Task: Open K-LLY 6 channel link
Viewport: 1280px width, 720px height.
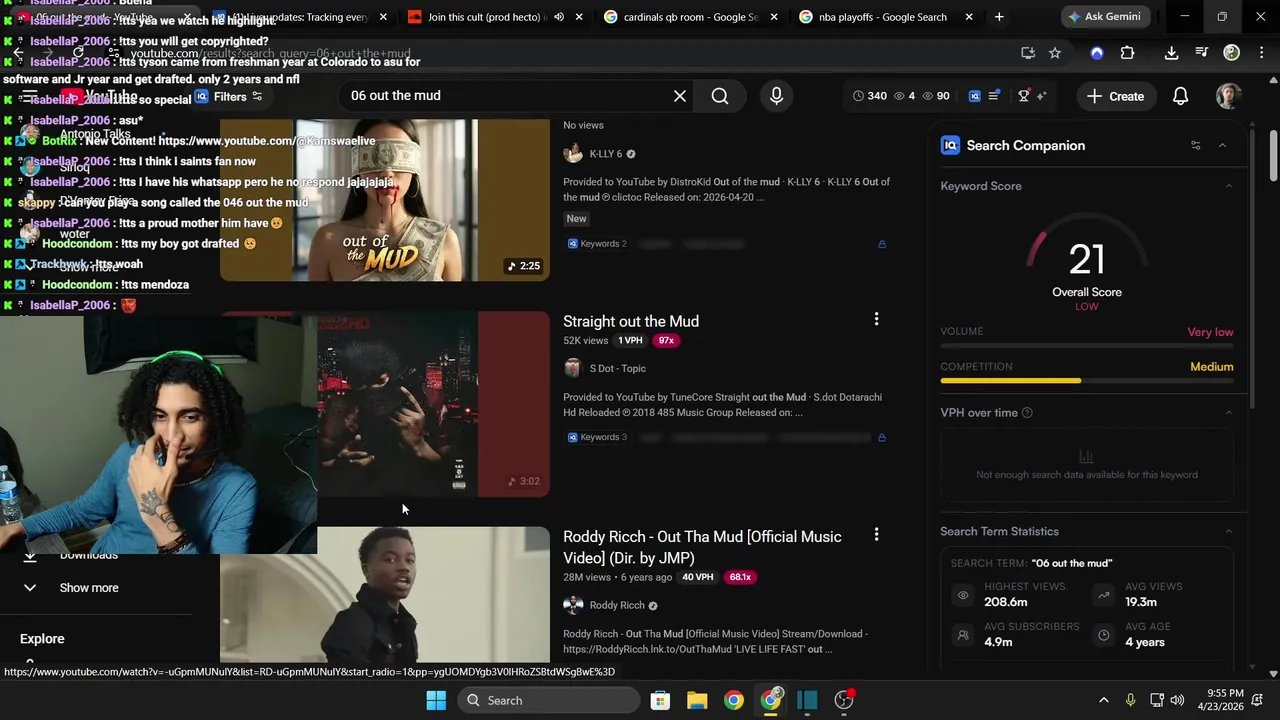Action: pos(606,154)
